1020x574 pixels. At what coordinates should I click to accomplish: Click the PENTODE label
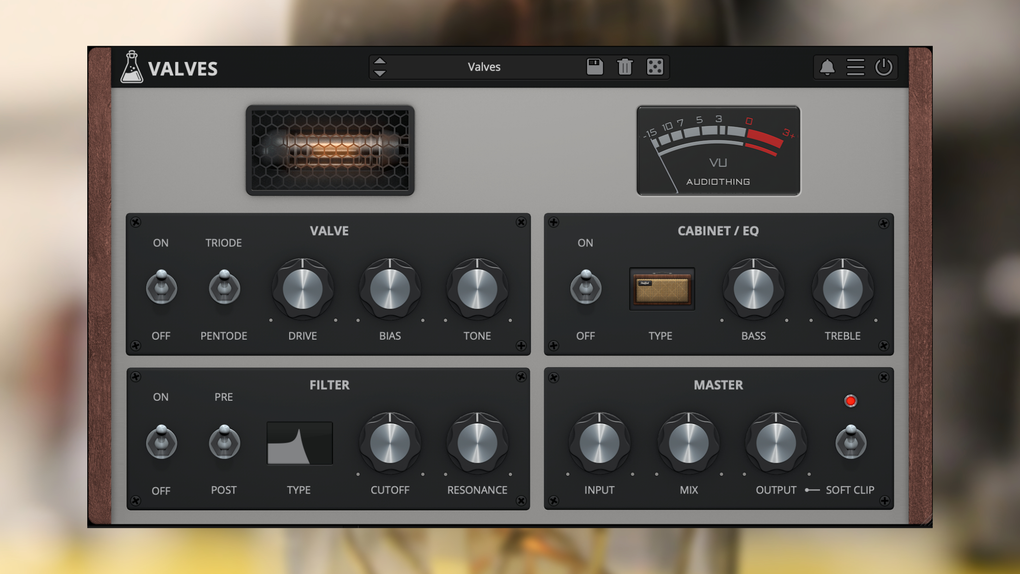[x=224, y=336]
